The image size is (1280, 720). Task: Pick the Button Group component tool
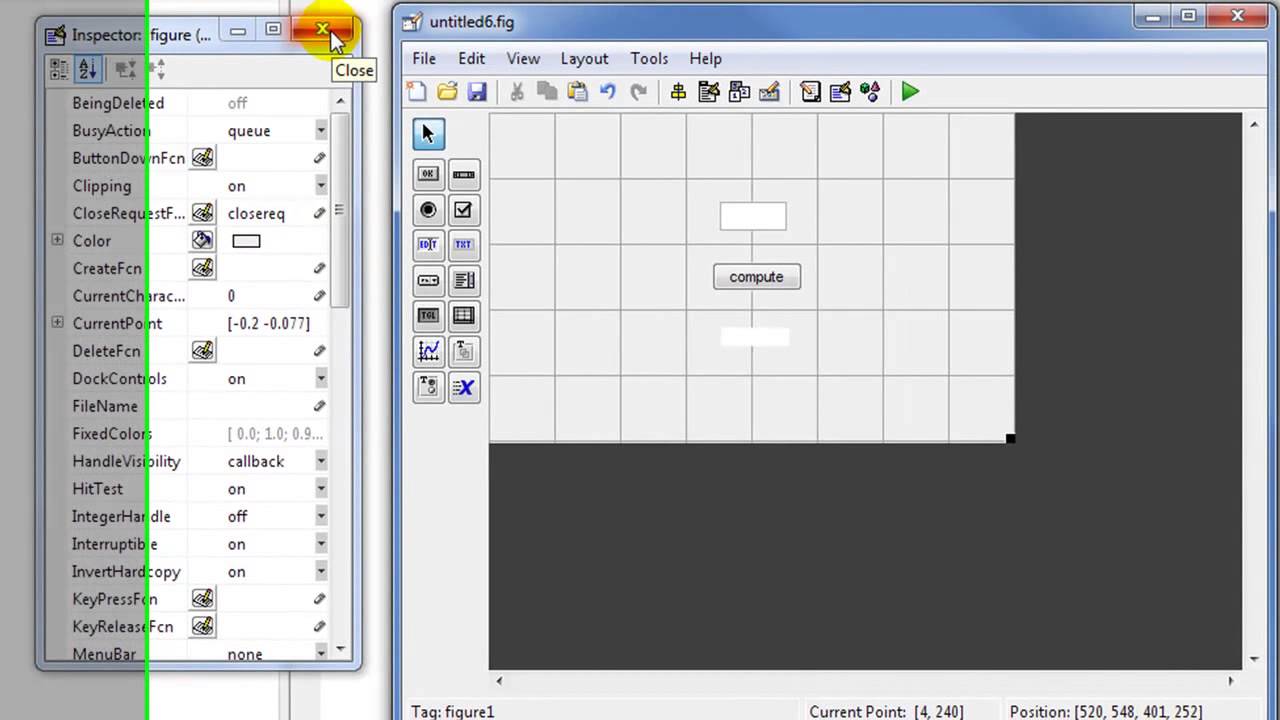[428, 387]
